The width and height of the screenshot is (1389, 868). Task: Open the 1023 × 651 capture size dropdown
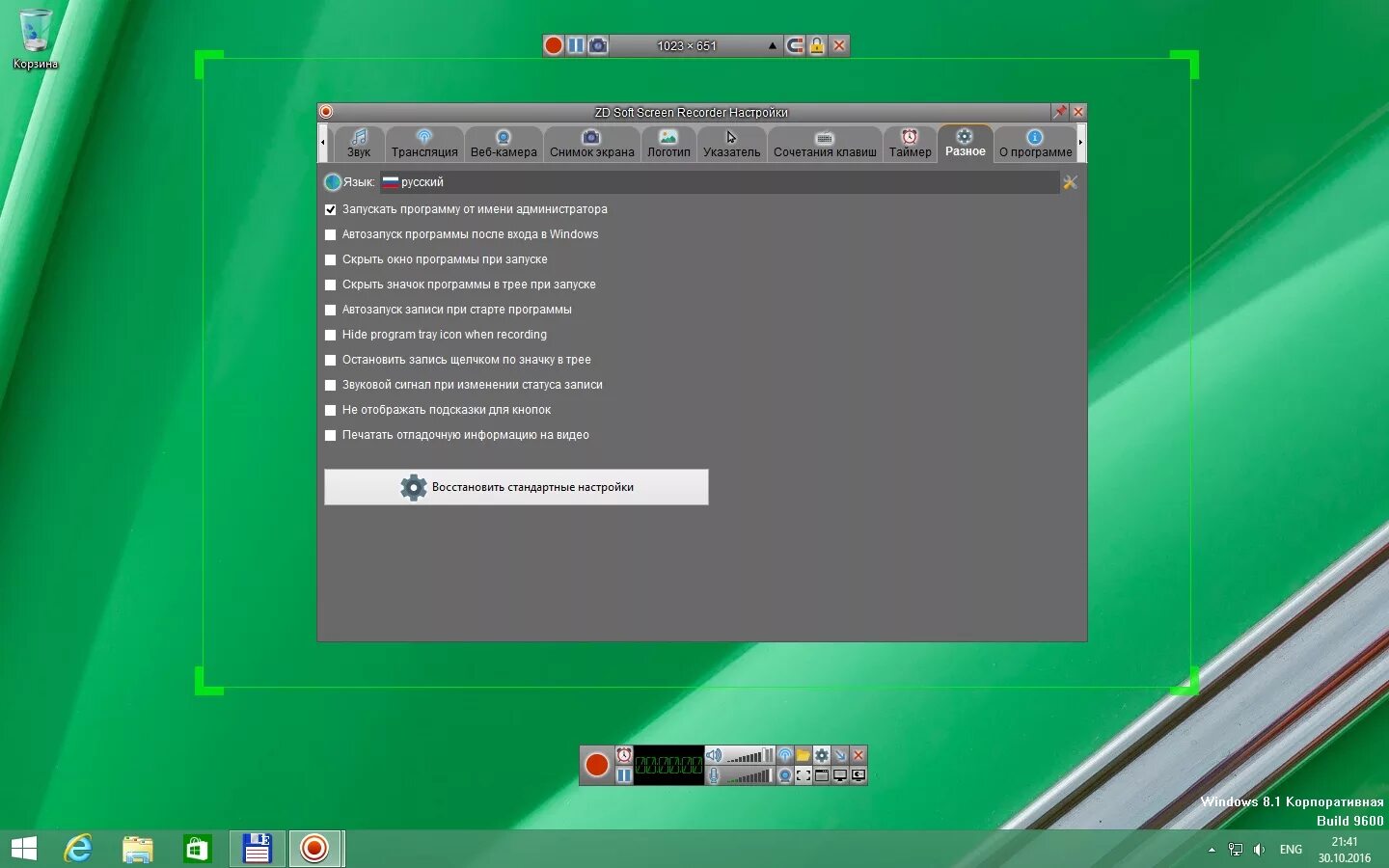[x=695, y=45]
